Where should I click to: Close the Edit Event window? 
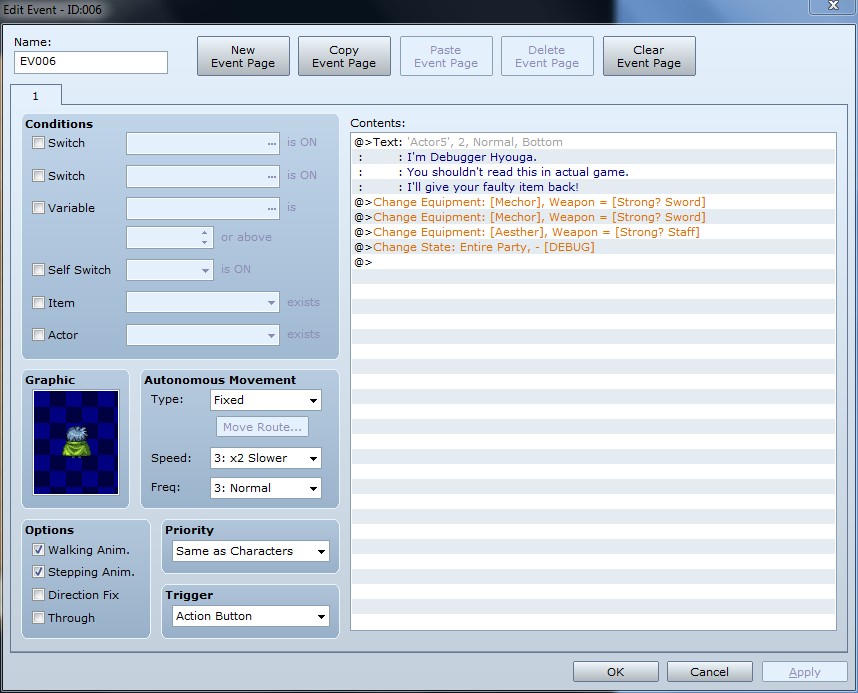click(x=833, y=6)
